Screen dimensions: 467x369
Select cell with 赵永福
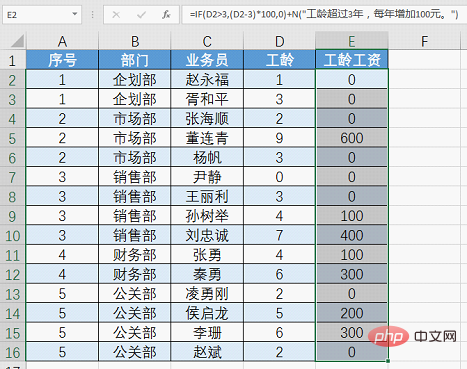[x=207, y=79]
